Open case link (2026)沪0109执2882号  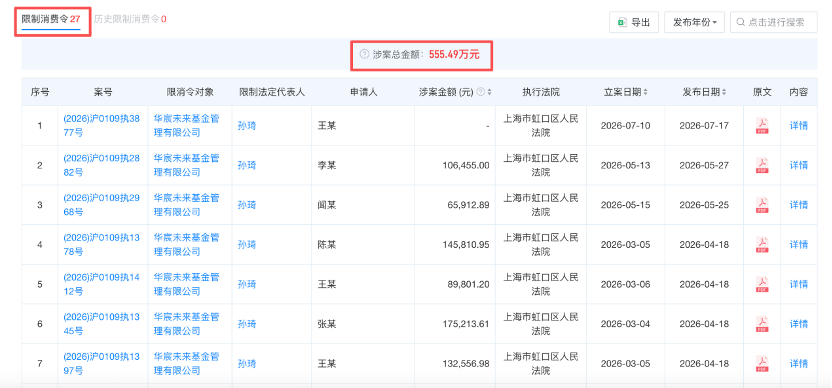[x=101, y=165]
